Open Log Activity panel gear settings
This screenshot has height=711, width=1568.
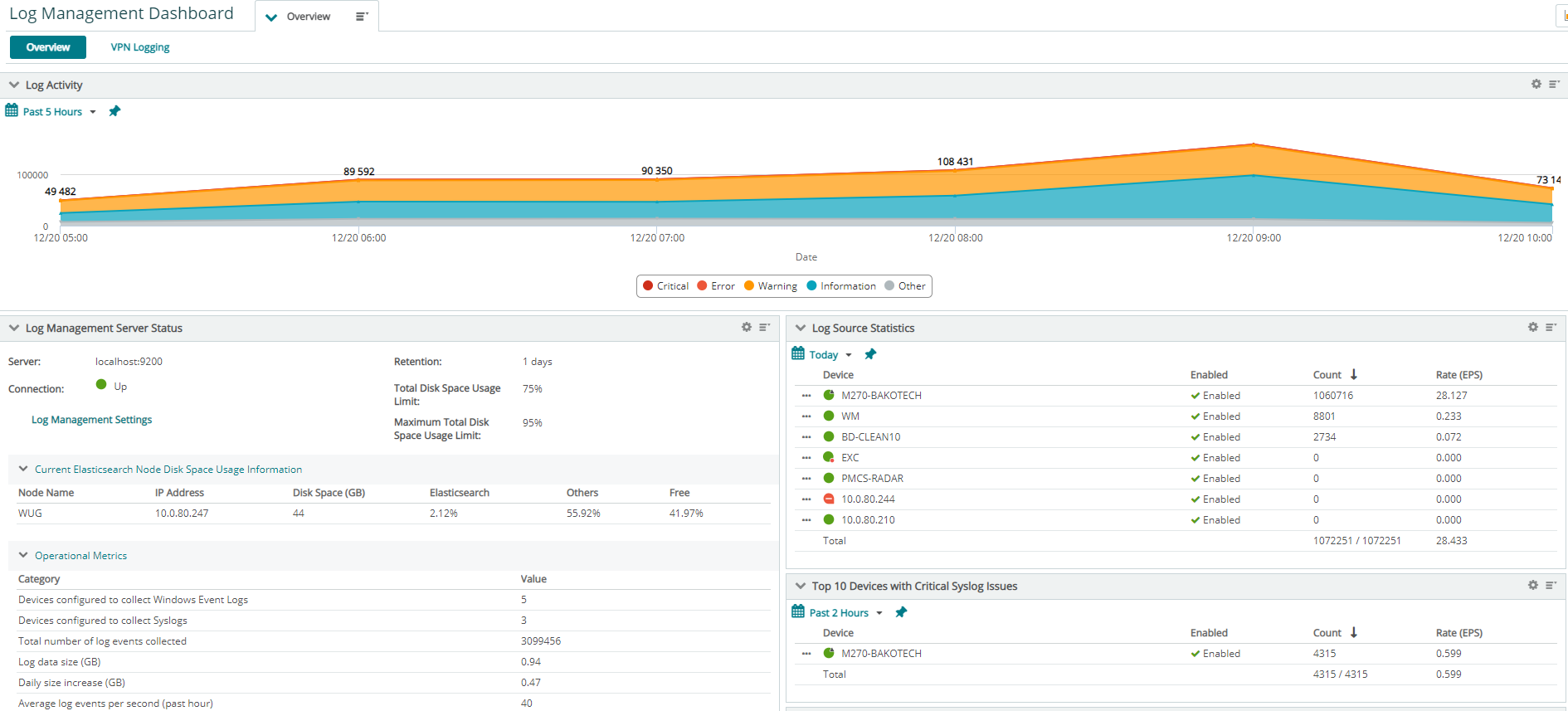(x=1536, y=85)
